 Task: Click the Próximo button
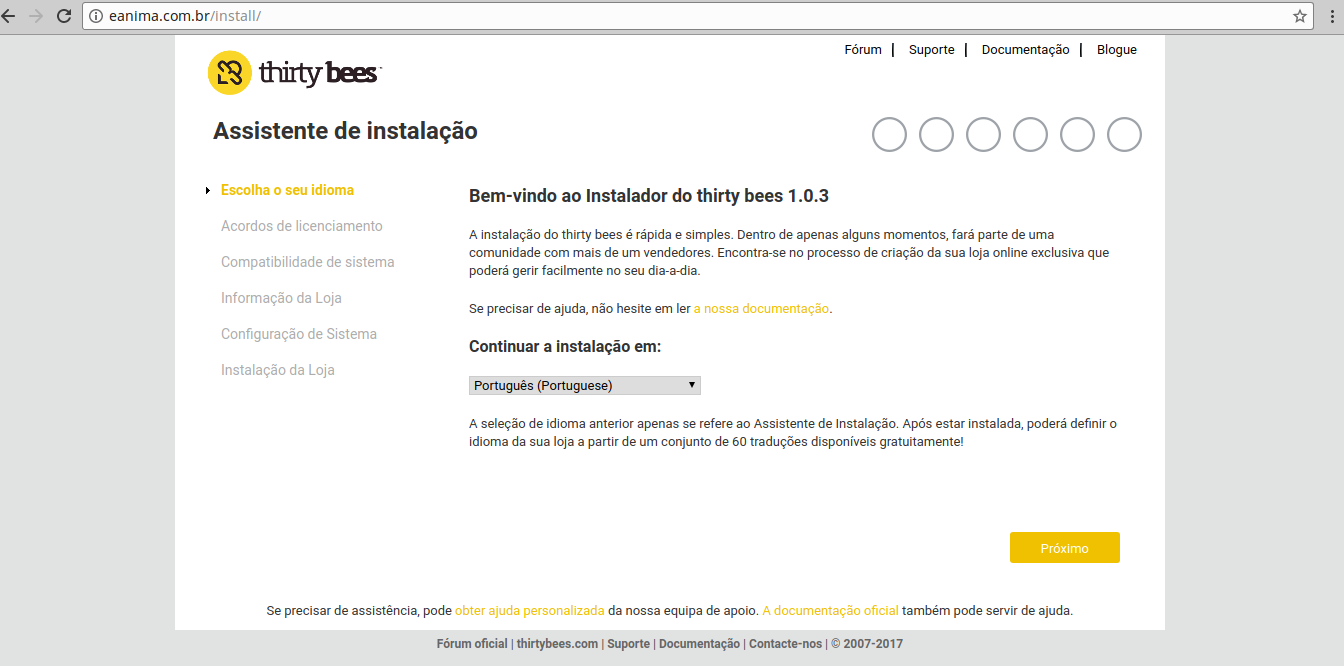[x=1064, y=547]
